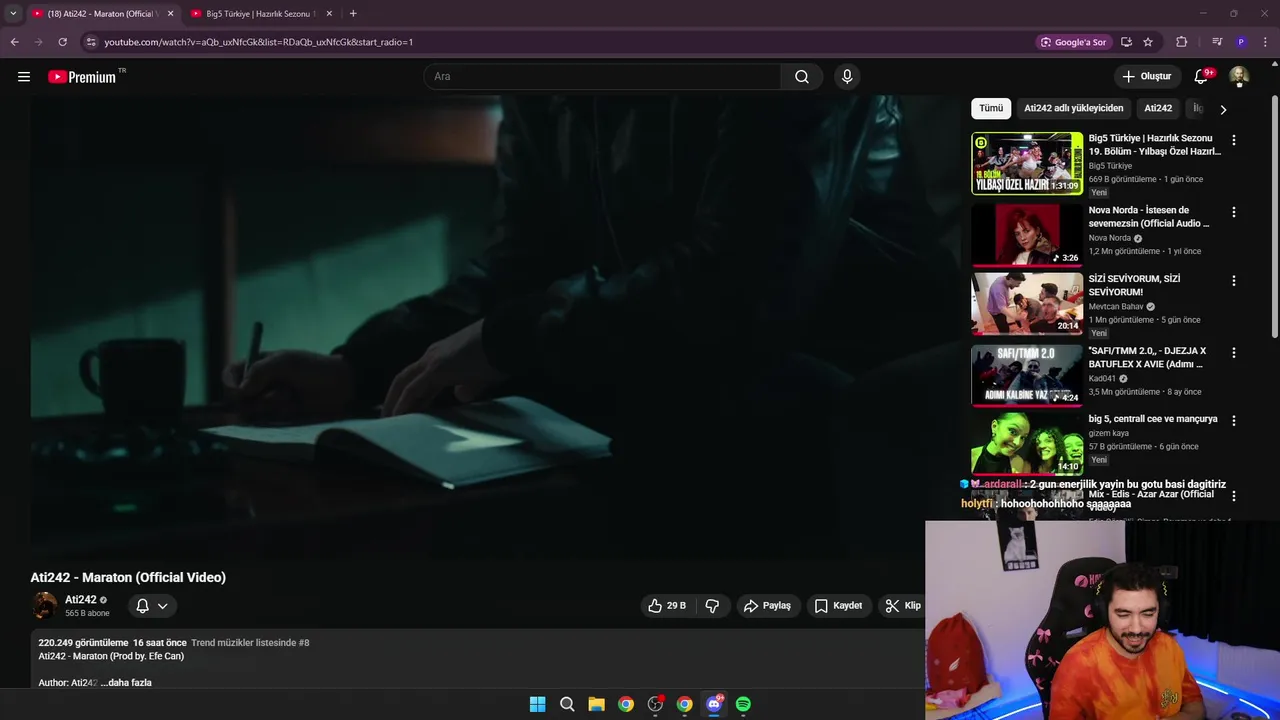Open the YouTube account avatar menu
1280x720 pixels.
[1239, 77]
